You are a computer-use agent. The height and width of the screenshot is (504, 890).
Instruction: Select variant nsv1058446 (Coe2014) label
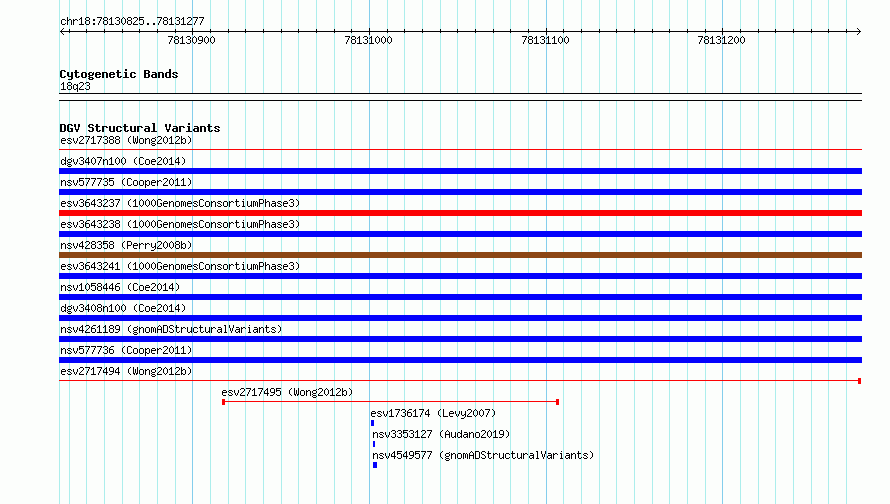point(120,287)
